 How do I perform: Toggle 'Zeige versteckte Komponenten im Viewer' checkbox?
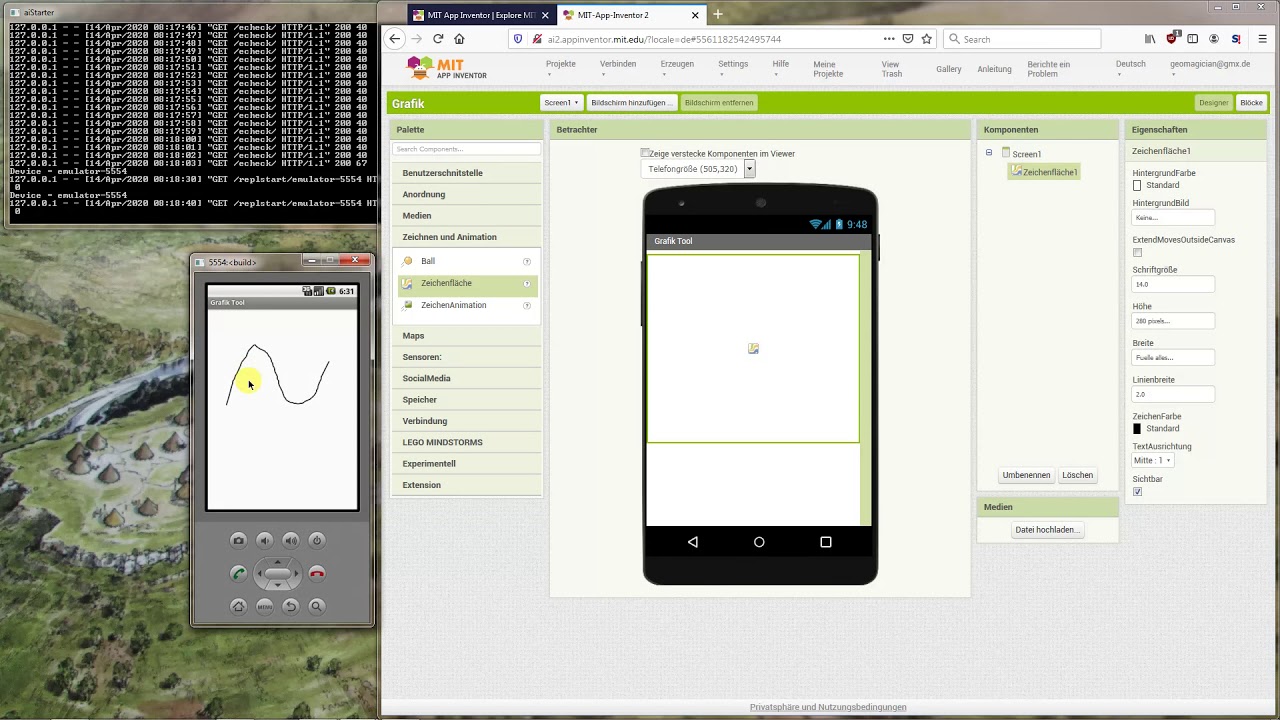point(645,153)
